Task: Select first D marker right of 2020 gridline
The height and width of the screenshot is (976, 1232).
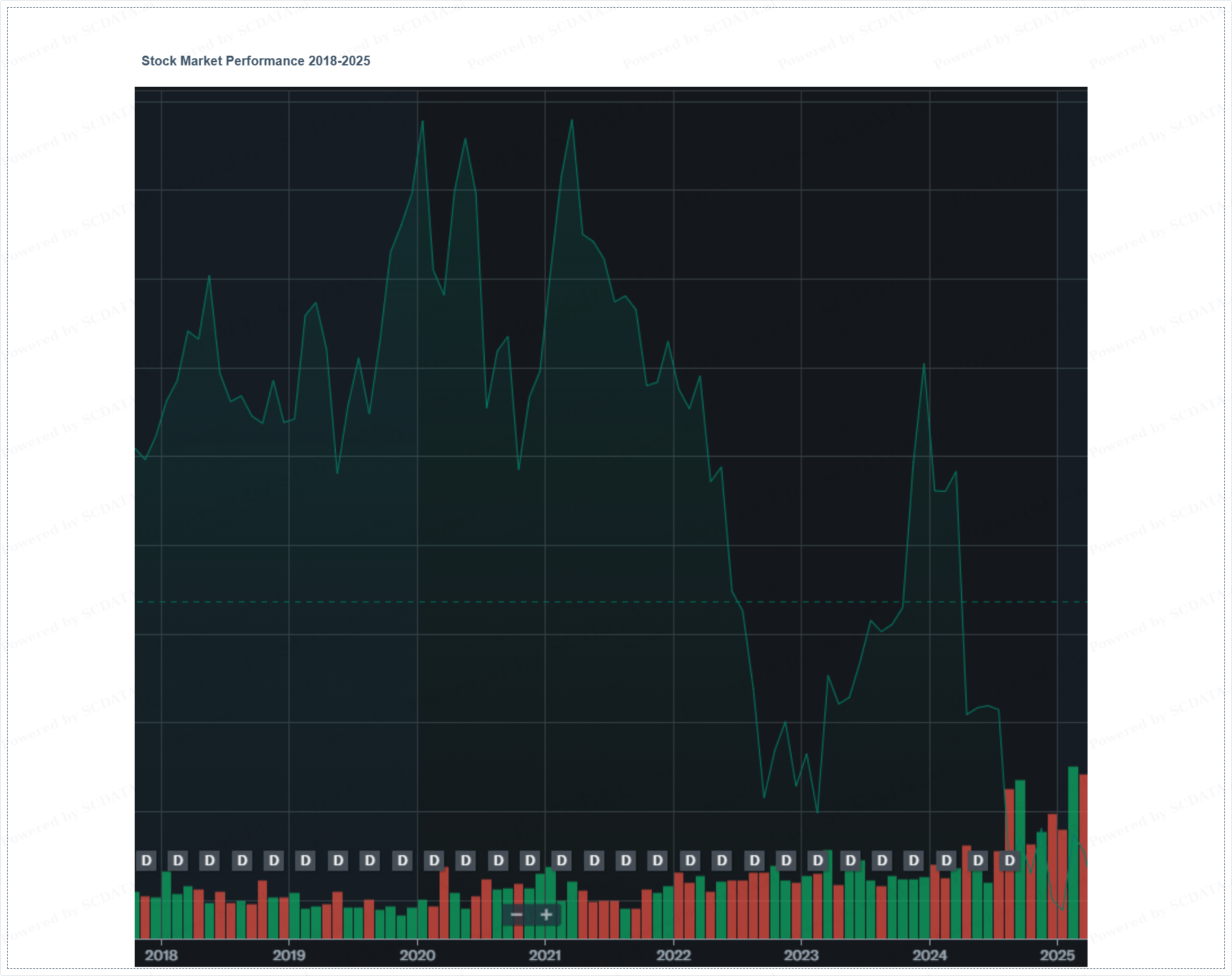Action: coord(434,861)
